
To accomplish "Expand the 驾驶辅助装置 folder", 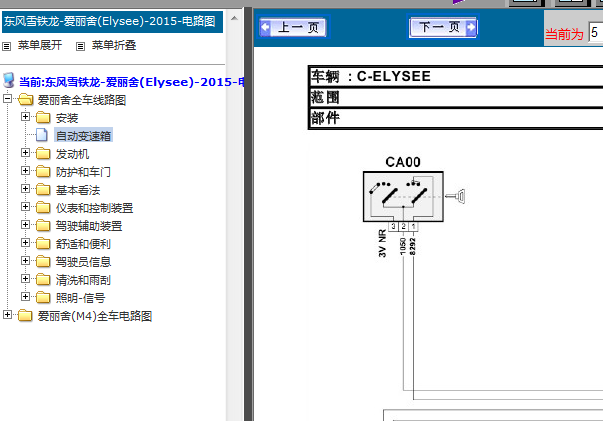I will 25,225.
